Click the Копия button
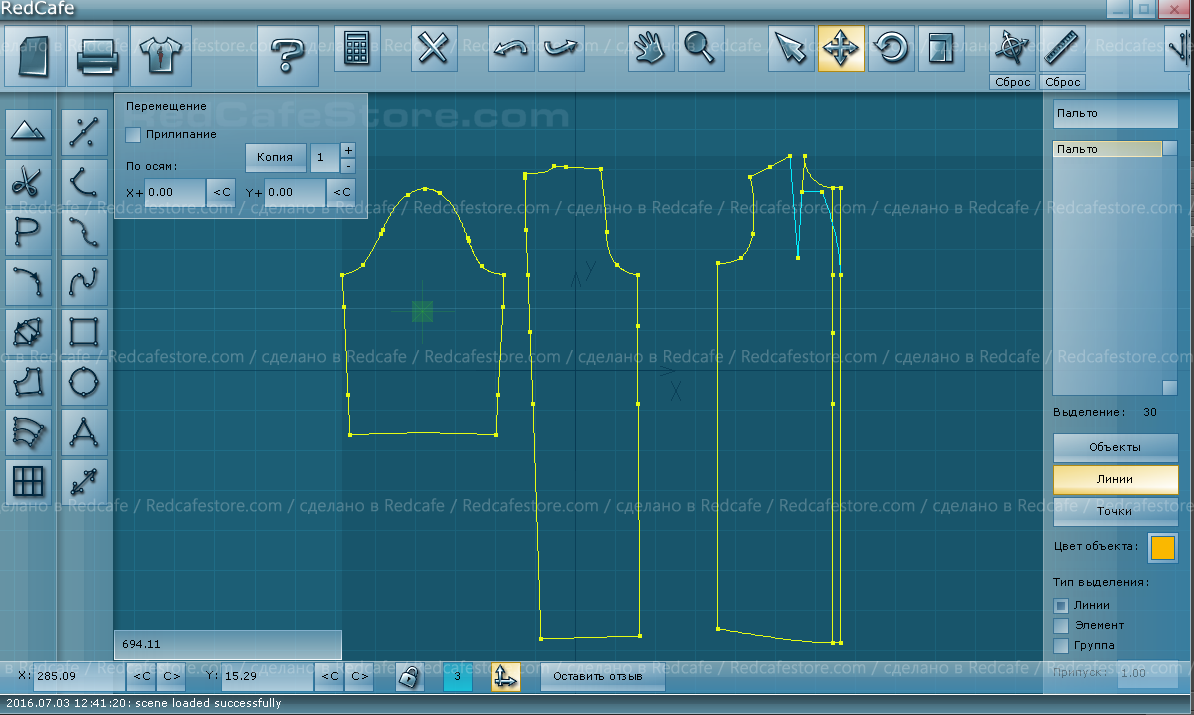The image size is (1194, 715). click(275, 157)
